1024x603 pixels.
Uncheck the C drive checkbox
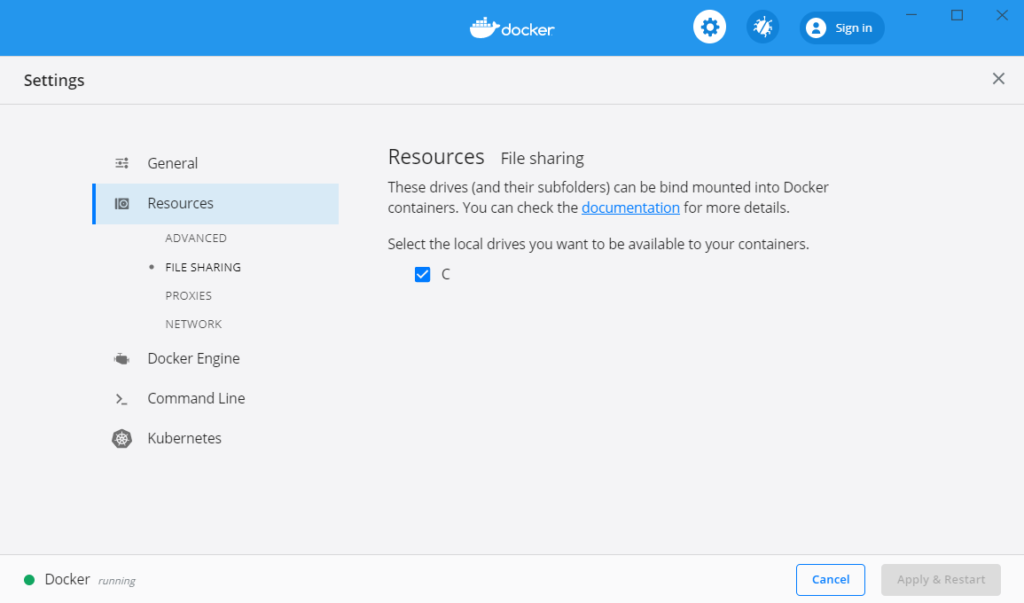click(x=423, y=274)
